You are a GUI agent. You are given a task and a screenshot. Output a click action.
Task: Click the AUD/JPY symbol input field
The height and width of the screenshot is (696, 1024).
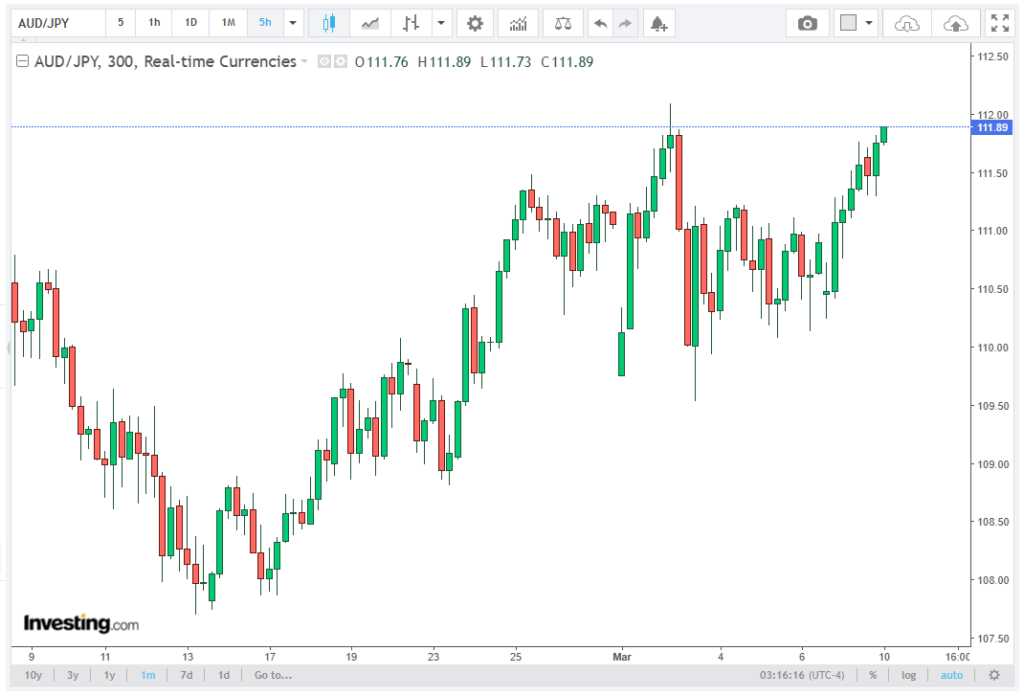(56, 23)
